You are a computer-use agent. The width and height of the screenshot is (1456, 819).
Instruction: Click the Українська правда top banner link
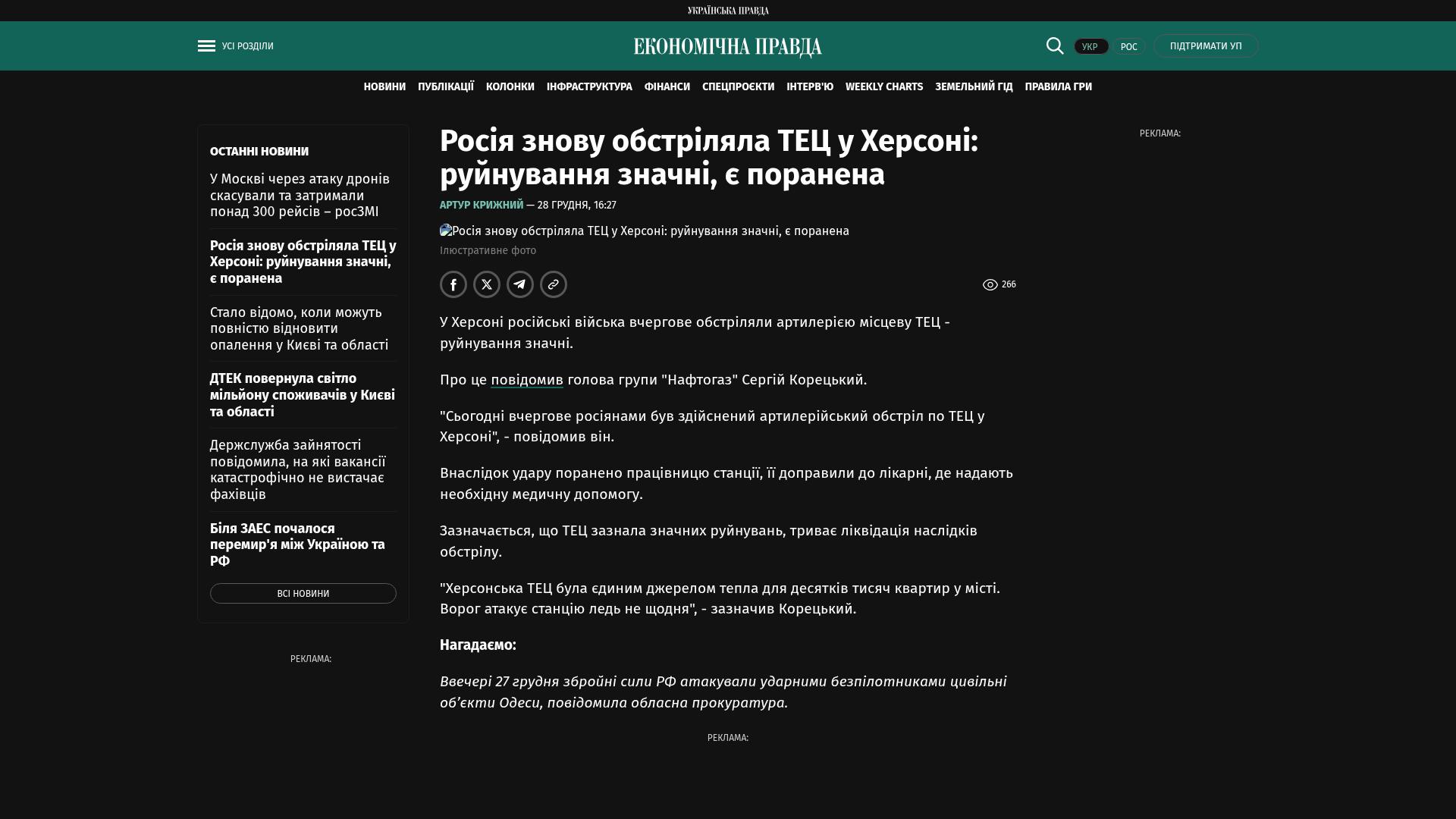[x=727, y=11]
